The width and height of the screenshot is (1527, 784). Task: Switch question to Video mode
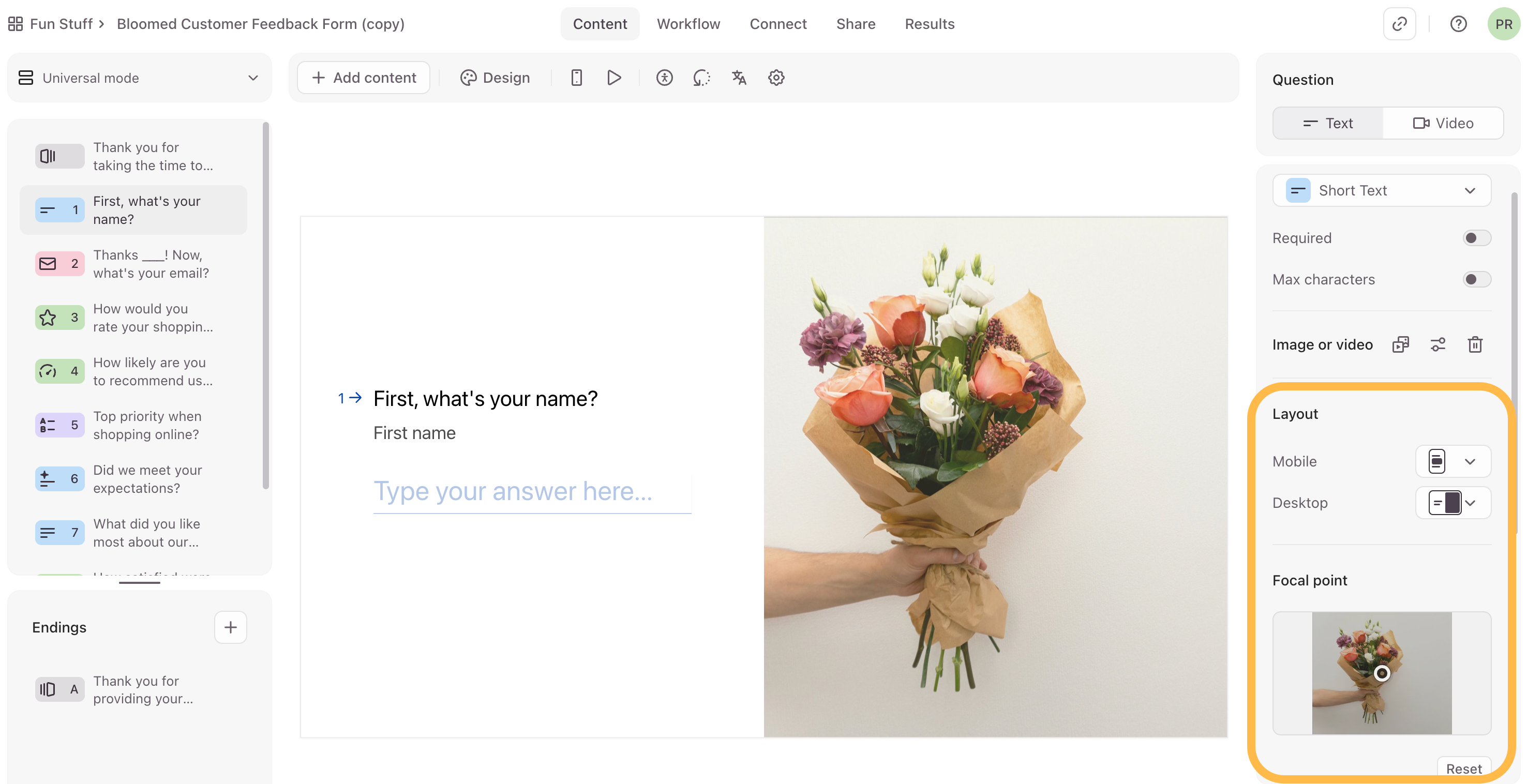tap(1443, 123)
